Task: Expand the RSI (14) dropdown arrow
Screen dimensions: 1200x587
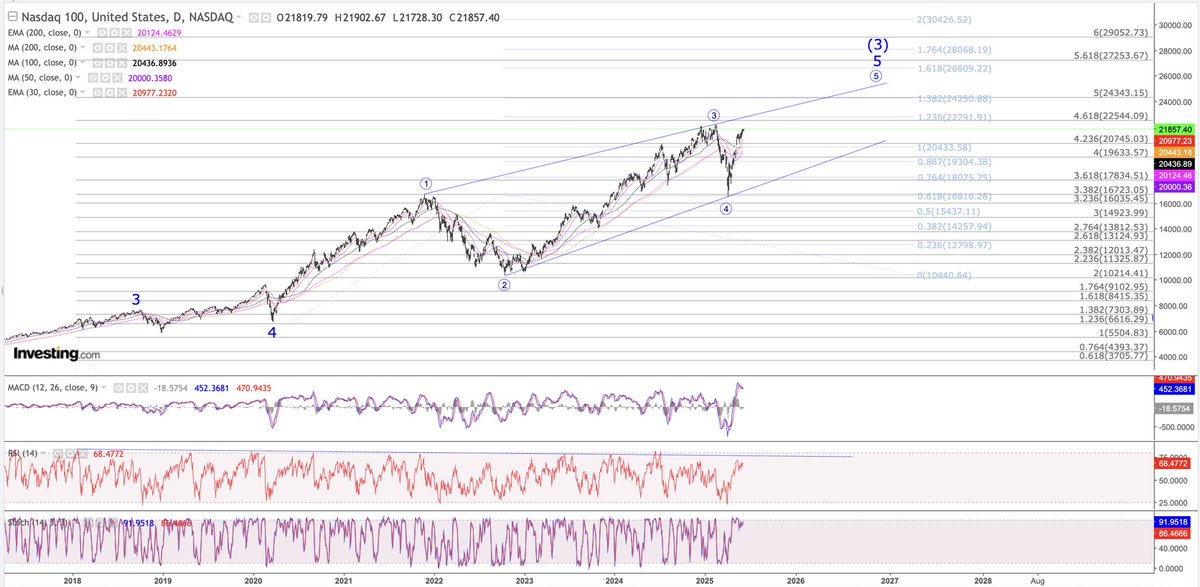Action: click(43, 452)
